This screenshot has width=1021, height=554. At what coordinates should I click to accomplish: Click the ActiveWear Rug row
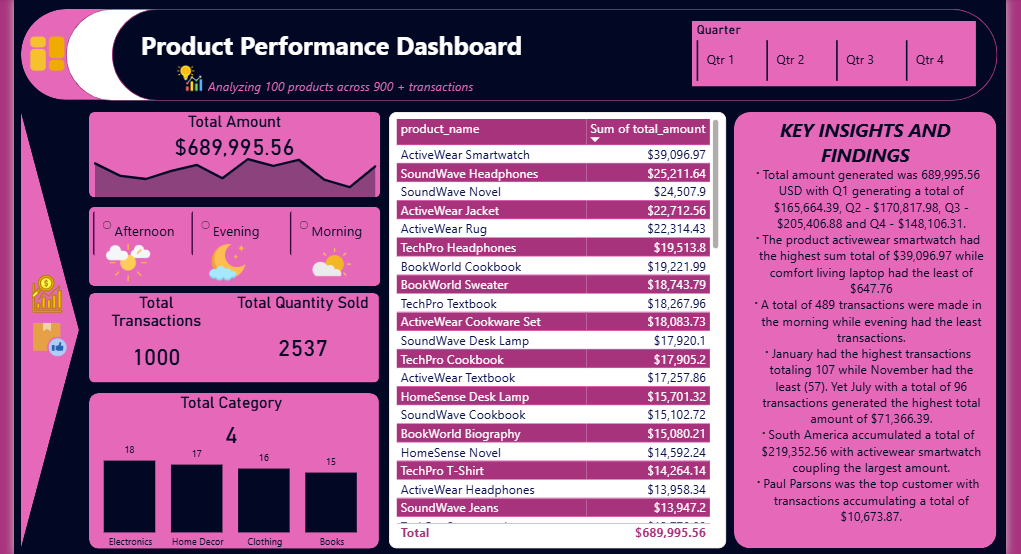[553, 229]
